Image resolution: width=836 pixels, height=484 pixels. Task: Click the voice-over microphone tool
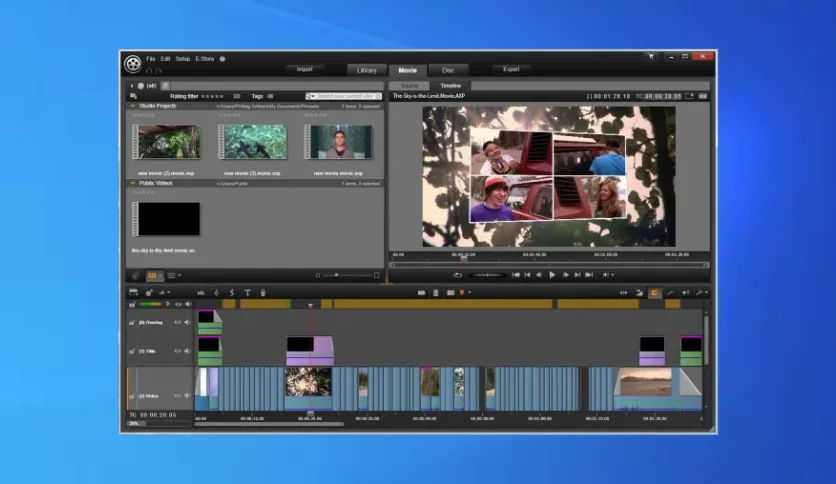click(x=263, y=293)
